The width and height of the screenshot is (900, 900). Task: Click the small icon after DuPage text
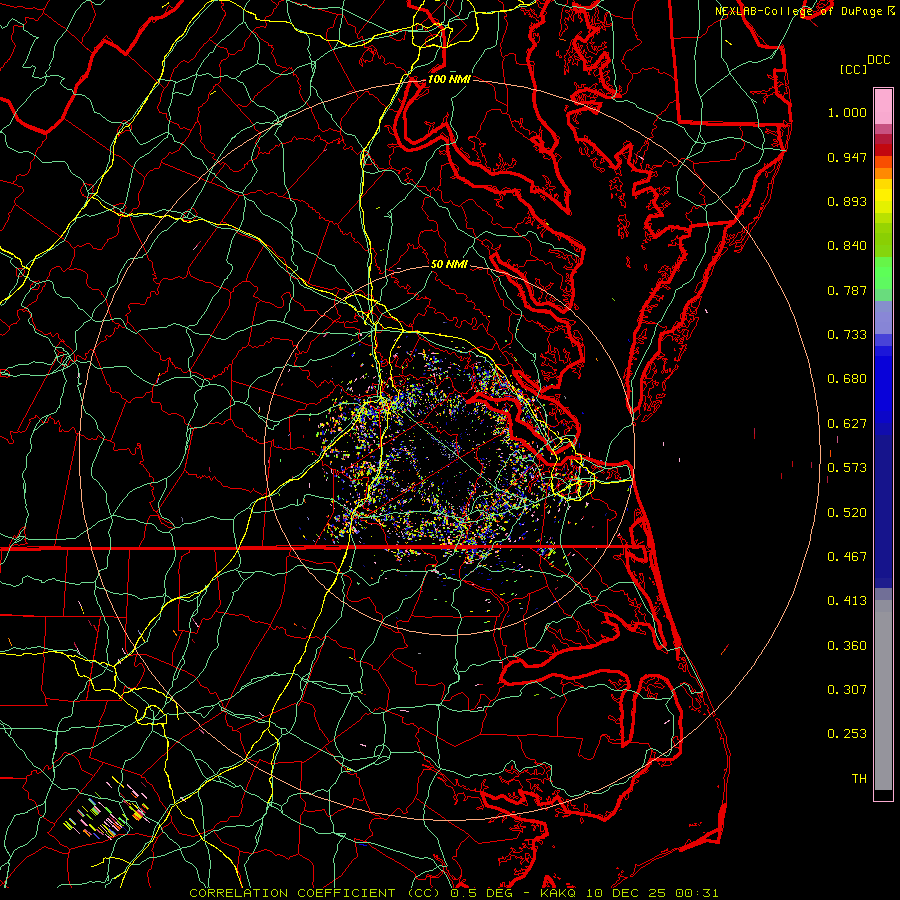[x=891, y=10]
